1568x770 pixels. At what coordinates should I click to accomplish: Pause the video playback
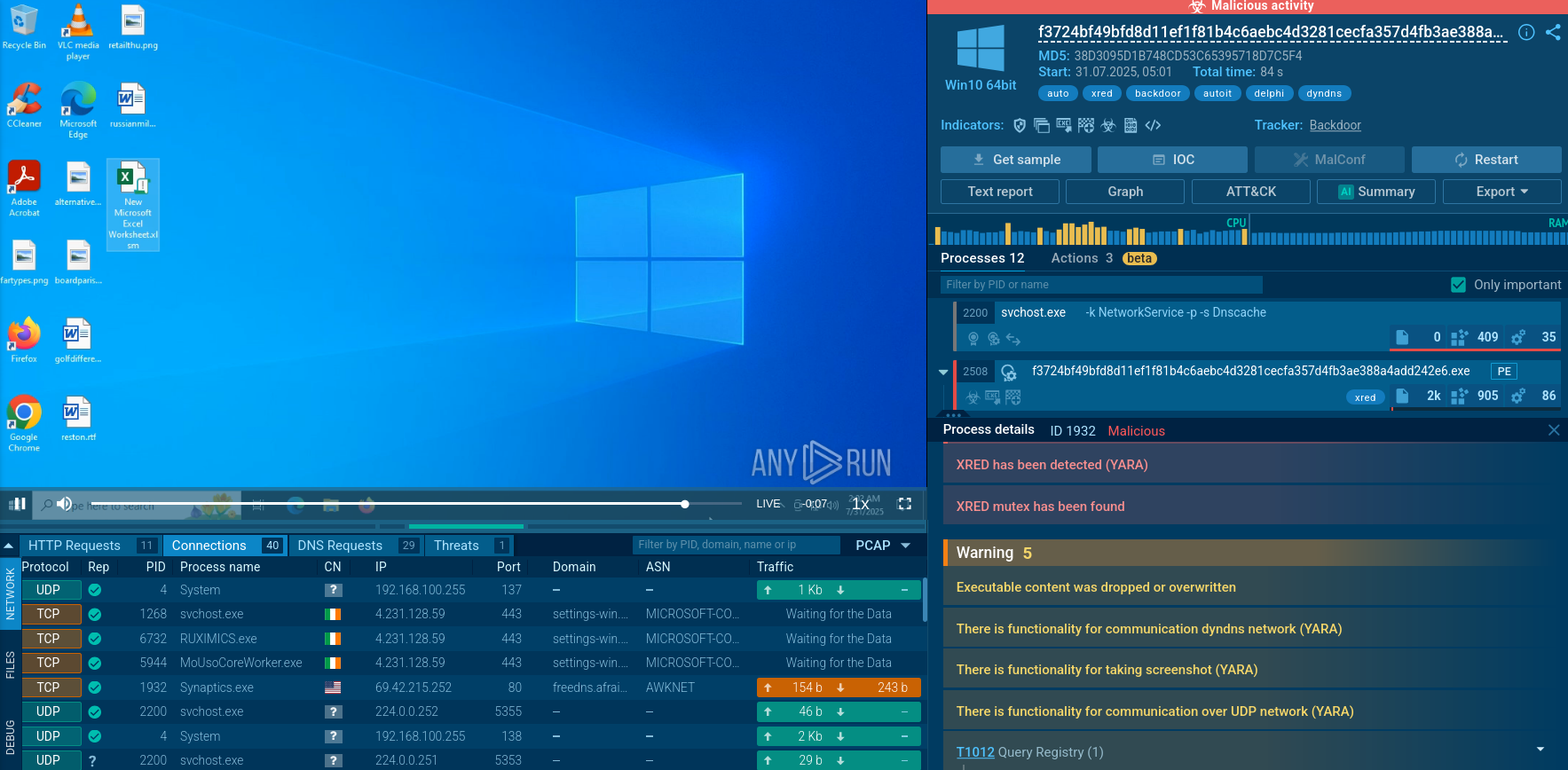click(x=17, y=504)
